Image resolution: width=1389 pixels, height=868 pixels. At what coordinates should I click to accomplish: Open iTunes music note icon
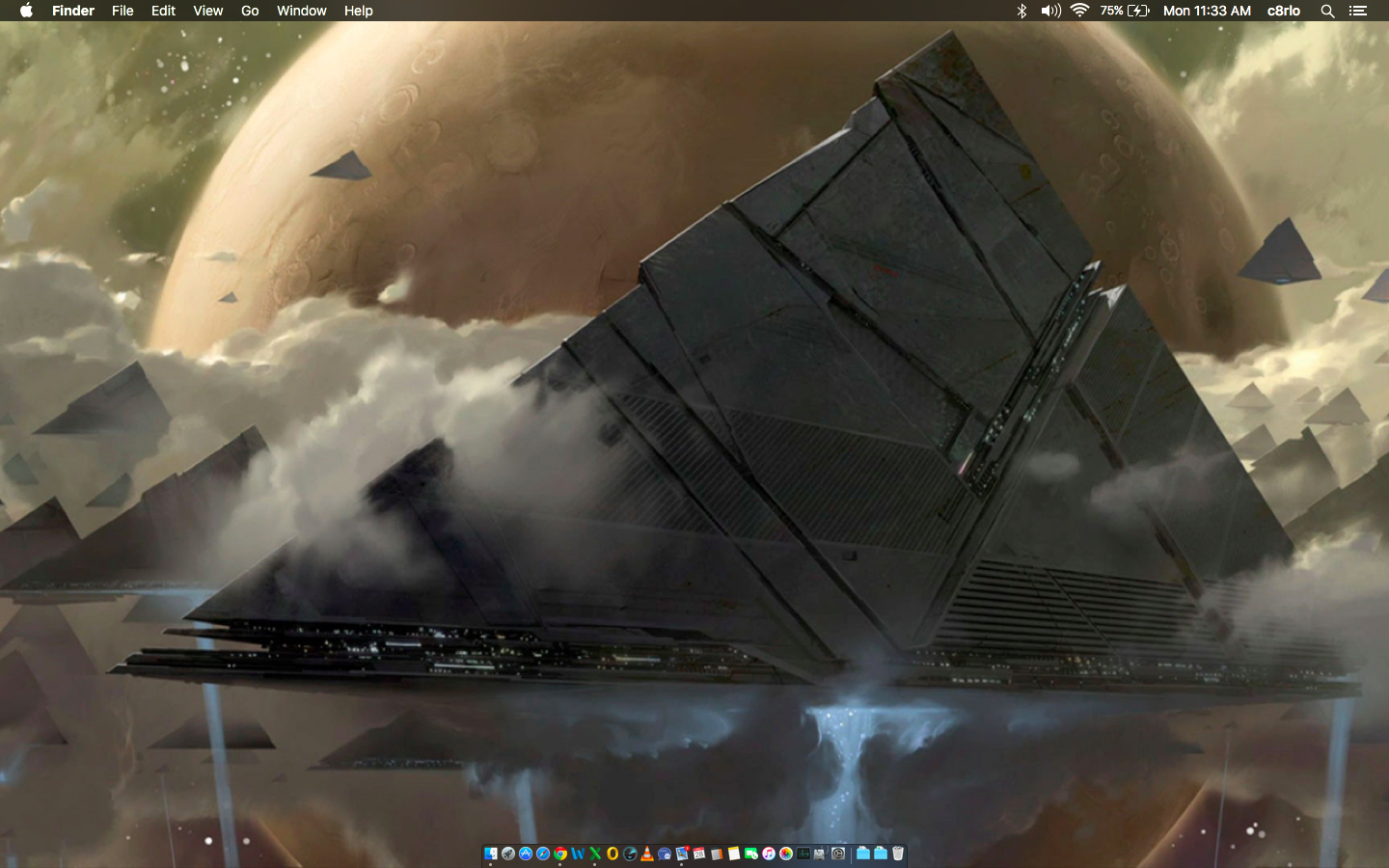[x=769, y=854]
